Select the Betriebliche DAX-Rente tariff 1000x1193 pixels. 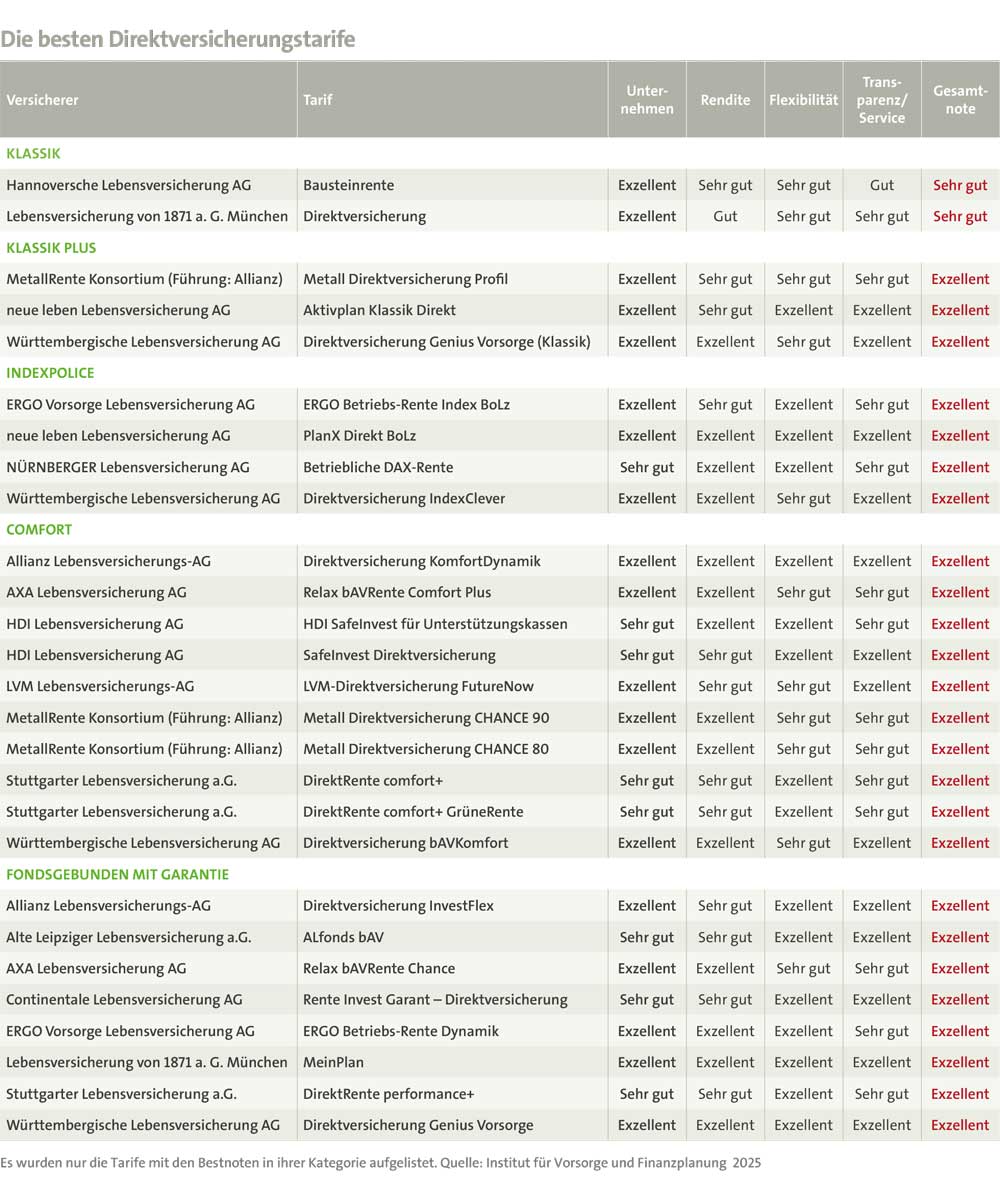pos(378,467)
